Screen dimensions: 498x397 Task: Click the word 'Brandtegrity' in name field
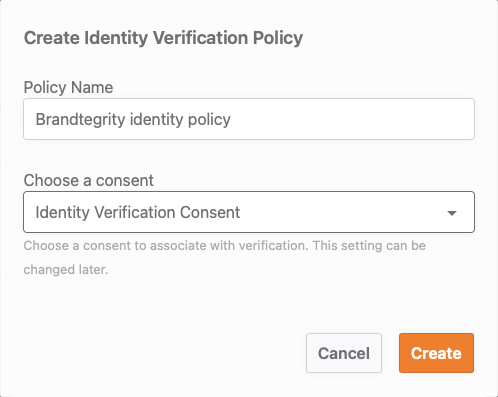(x=80, y=119)
